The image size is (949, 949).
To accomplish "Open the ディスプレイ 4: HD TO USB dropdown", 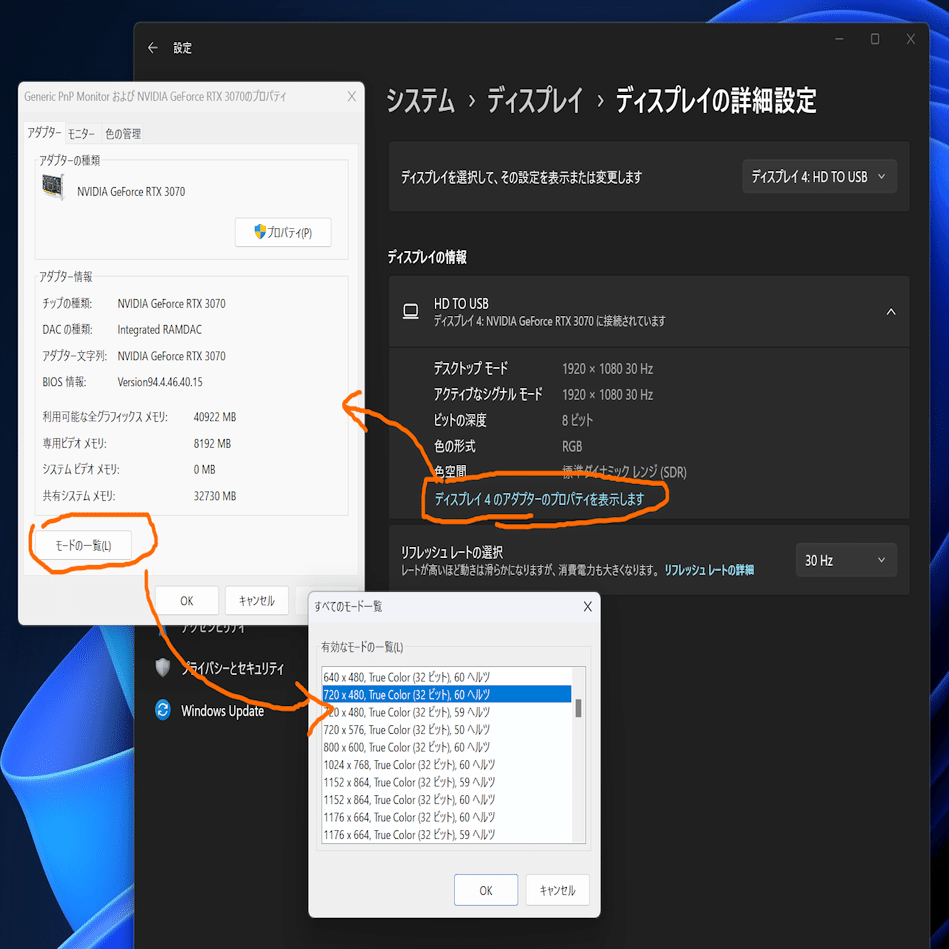I will pyautogui.click(x=819, y=177).
